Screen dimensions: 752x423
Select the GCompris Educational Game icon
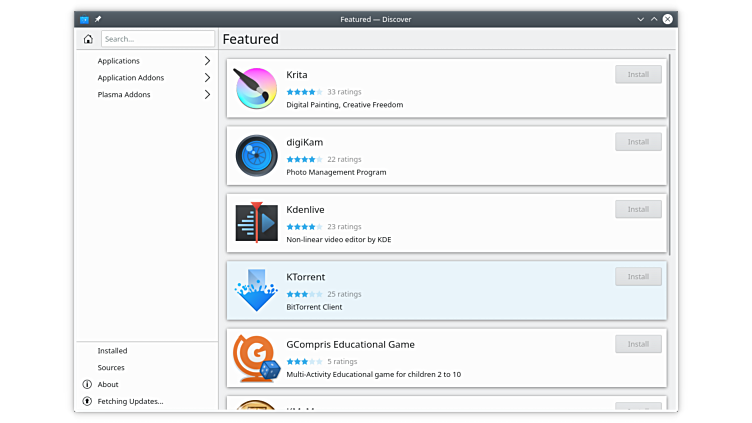point(256,358)
